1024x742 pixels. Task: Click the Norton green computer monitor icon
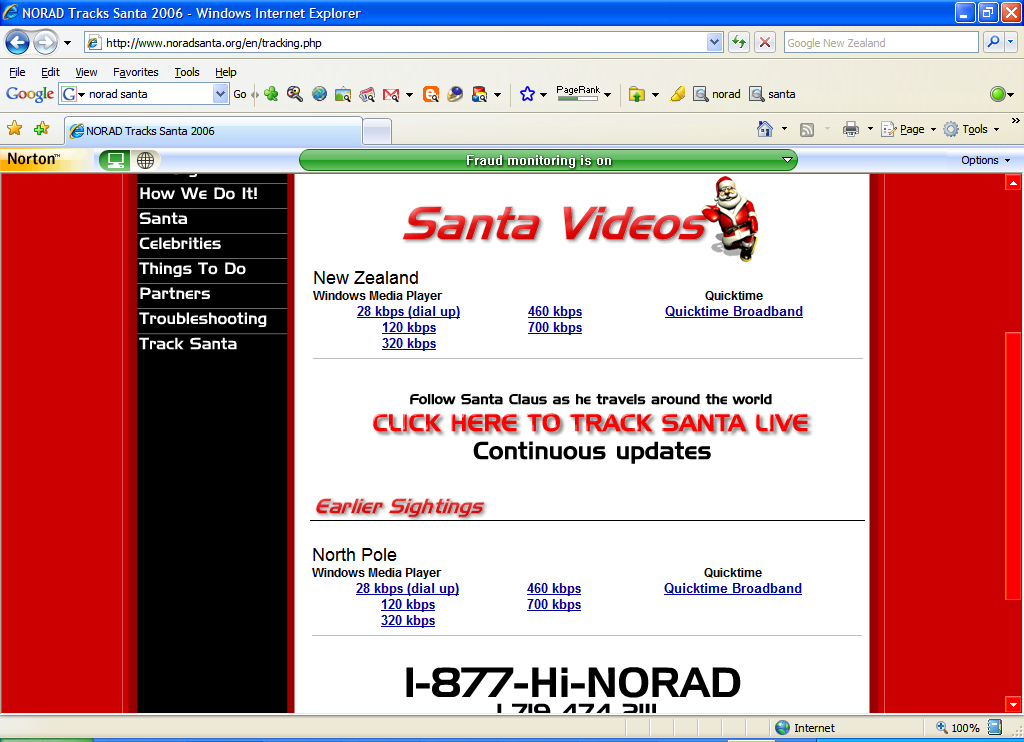pyautogui.click(x=115, y=160)
